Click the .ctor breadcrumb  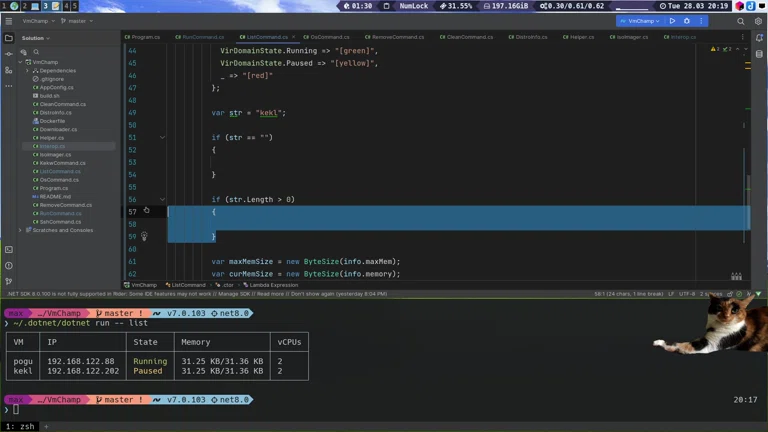[225, 285]
